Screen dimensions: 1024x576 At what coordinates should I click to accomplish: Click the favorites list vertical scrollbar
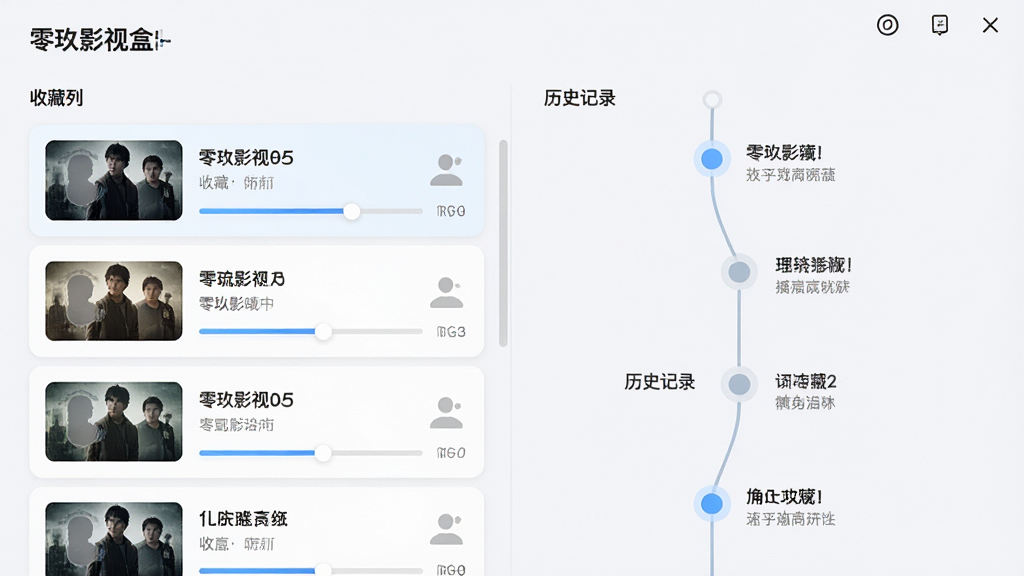503,243
